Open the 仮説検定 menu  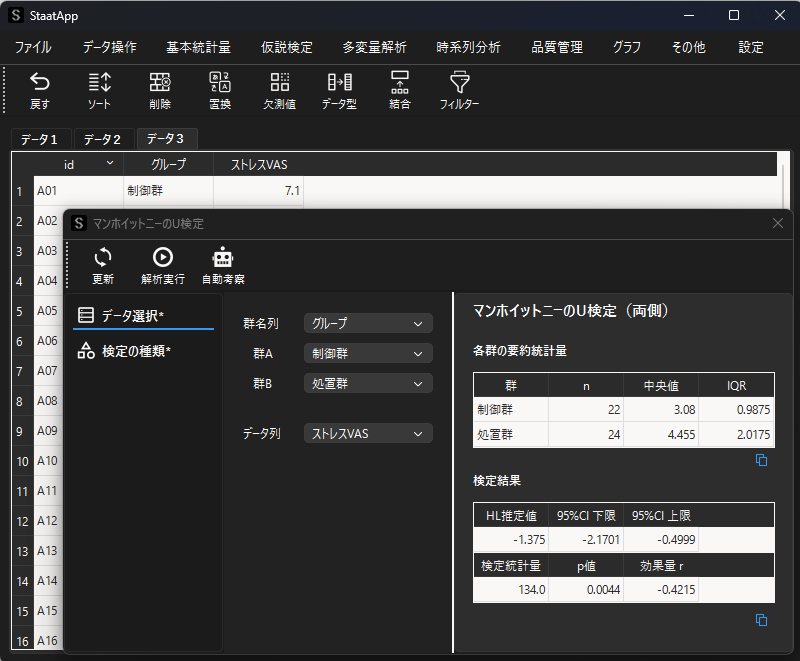pyautogui.click(x=287, y=47)
